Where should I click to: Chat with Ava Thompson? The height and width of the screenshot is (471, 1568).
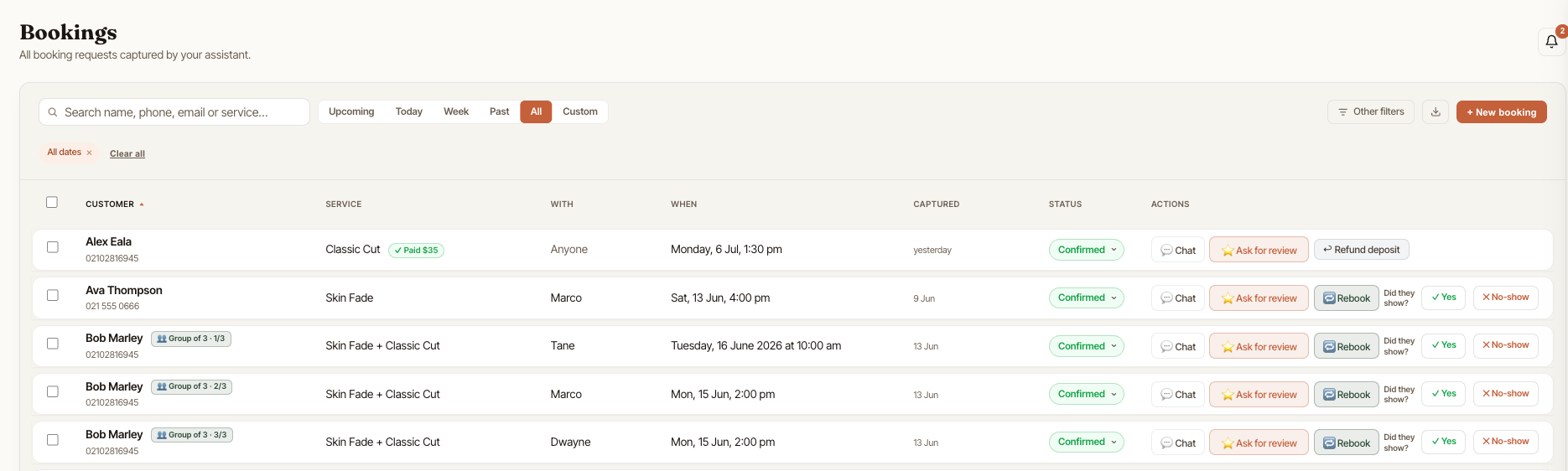pos(1178,298)
